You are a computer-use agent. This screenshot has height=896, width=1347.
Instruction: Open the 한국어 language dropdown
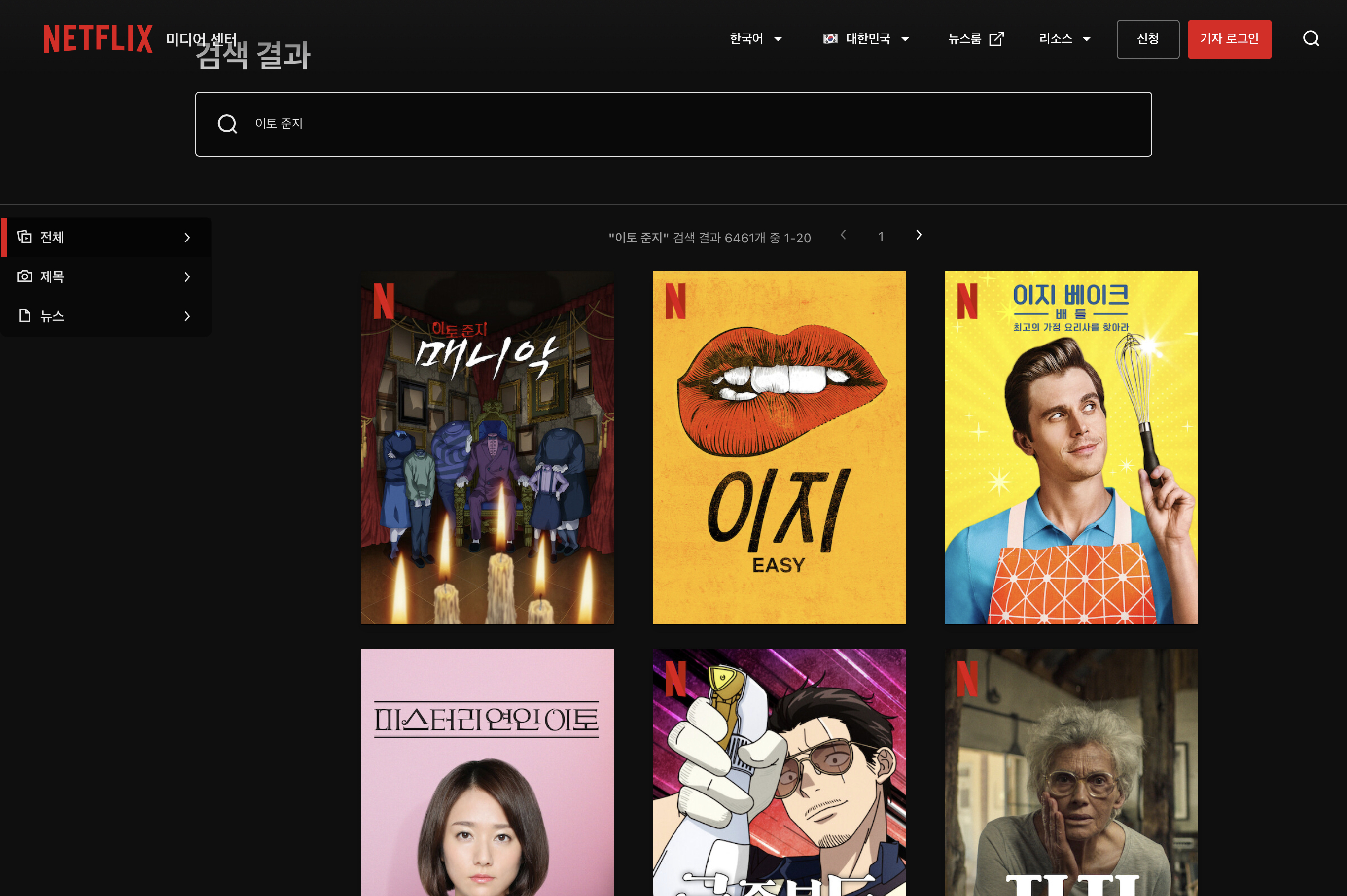[x=755, y=39]
